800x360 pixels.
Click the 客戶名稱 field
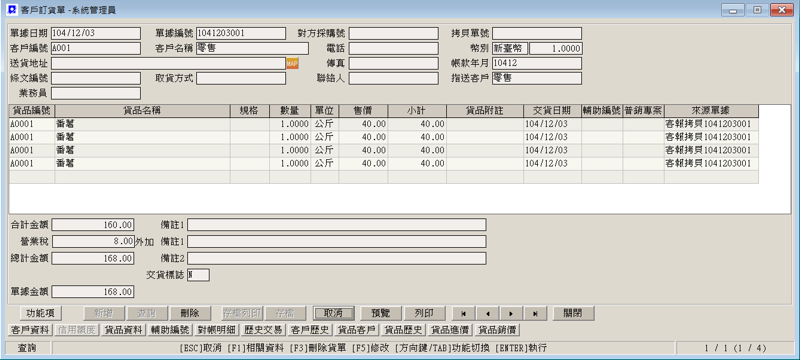pos(252,48)
